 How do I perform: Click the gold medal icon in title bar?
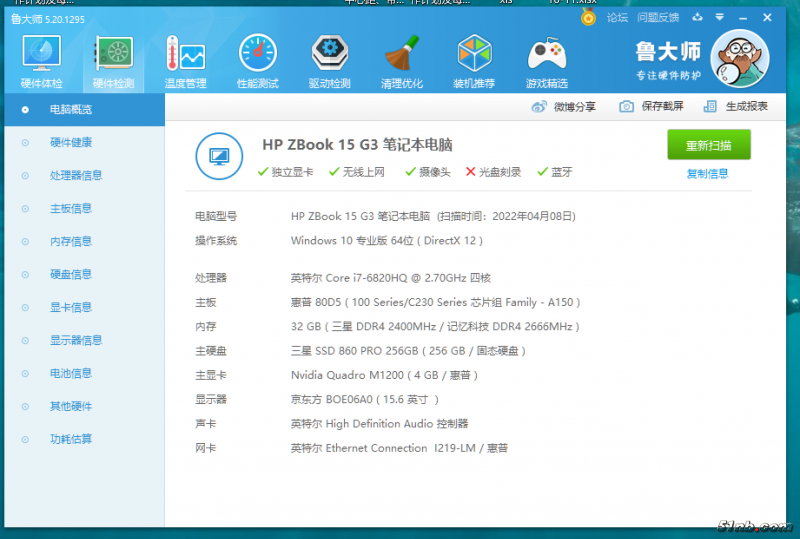[588, 17]
